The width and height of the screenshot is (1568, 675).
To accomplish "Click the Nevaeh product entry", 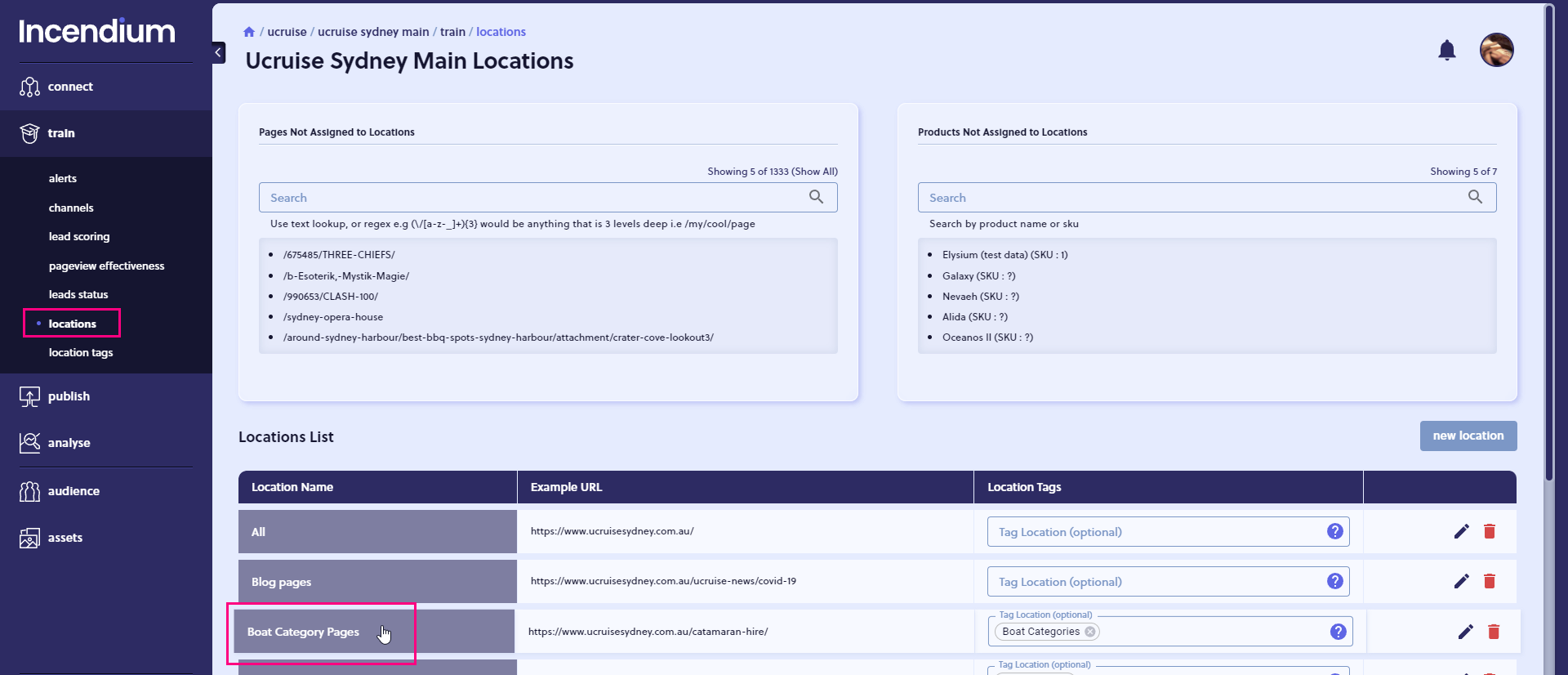I will pyautogui.click(x=981, y=297).
